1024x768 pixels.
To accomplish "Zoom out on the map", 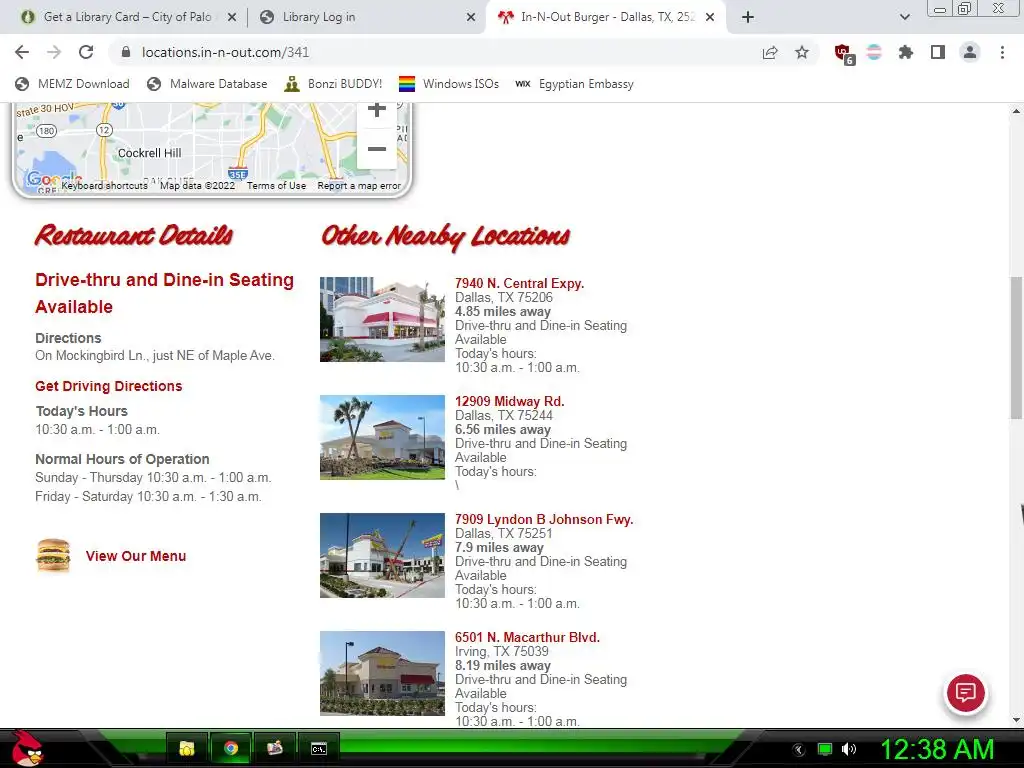I will click(376, 149).
